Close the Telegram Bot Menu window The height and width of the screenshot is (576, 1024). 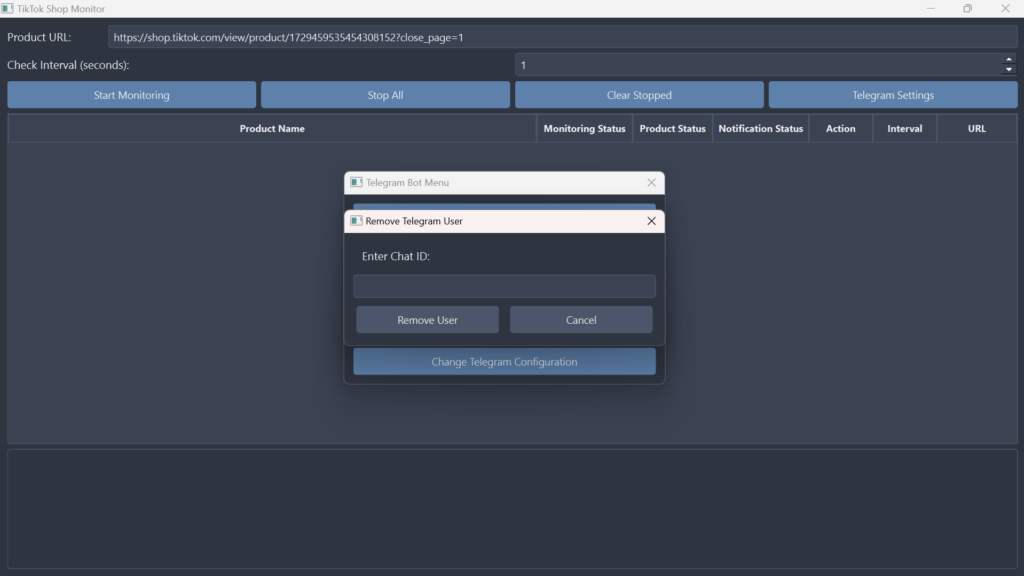click(651, 183)
